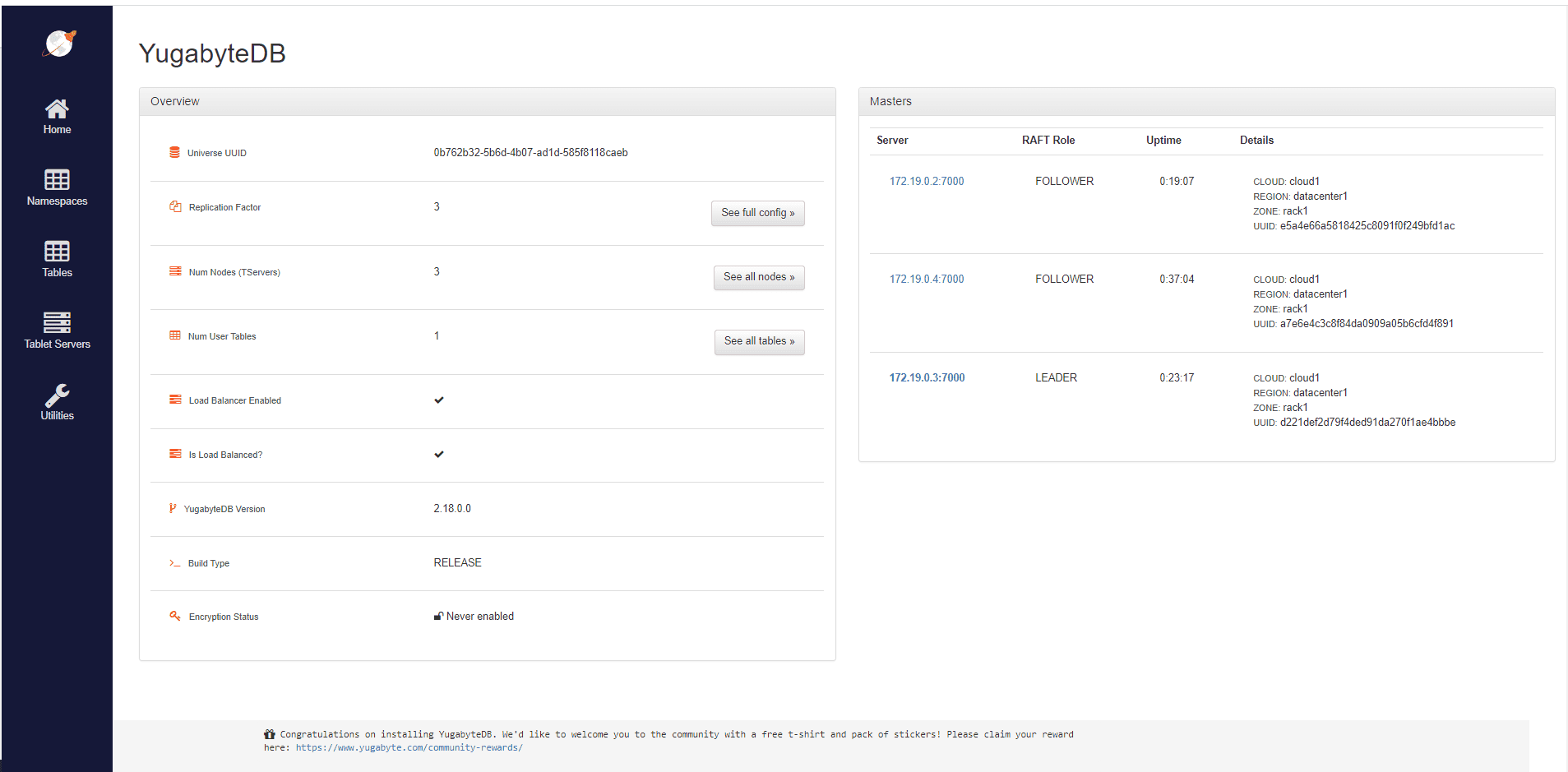Click the gift icon in footer message
The height and width of the screenshot is (772, 1568).
click(x=269, y=734)
